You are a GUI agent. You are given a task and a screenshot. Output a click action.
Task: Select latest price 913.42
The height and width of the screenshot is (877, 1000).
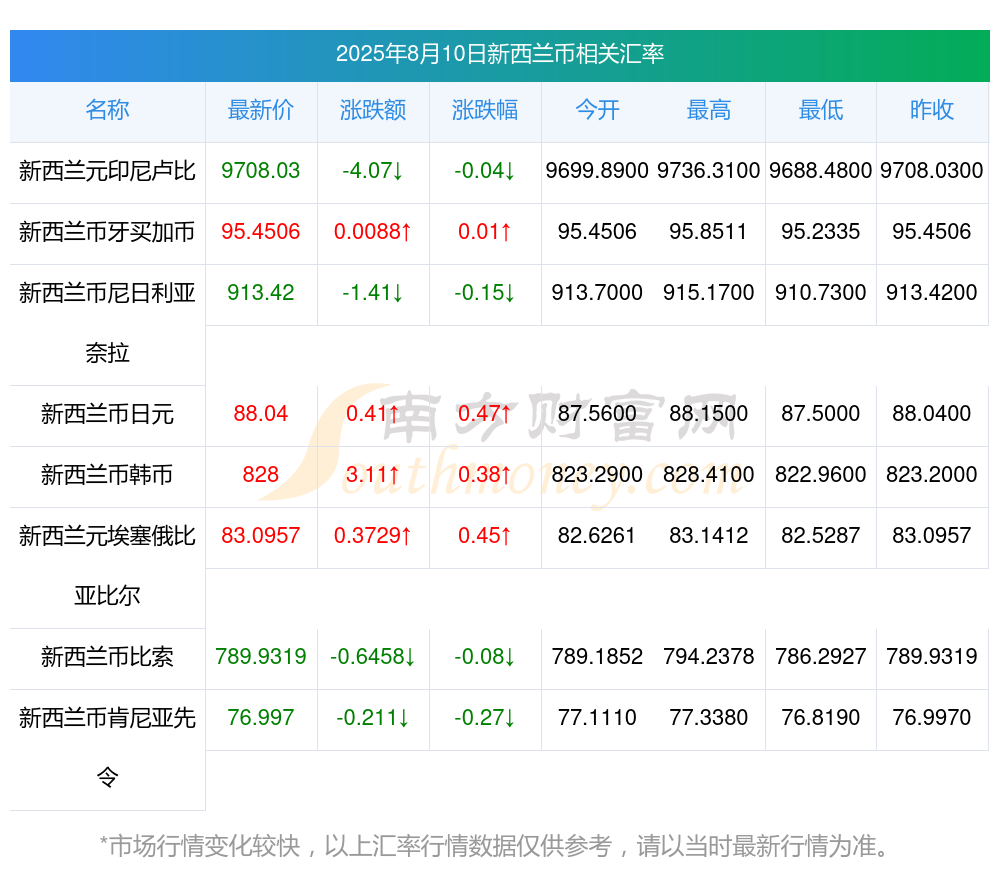pyautogui.click(x=261, y=293)
